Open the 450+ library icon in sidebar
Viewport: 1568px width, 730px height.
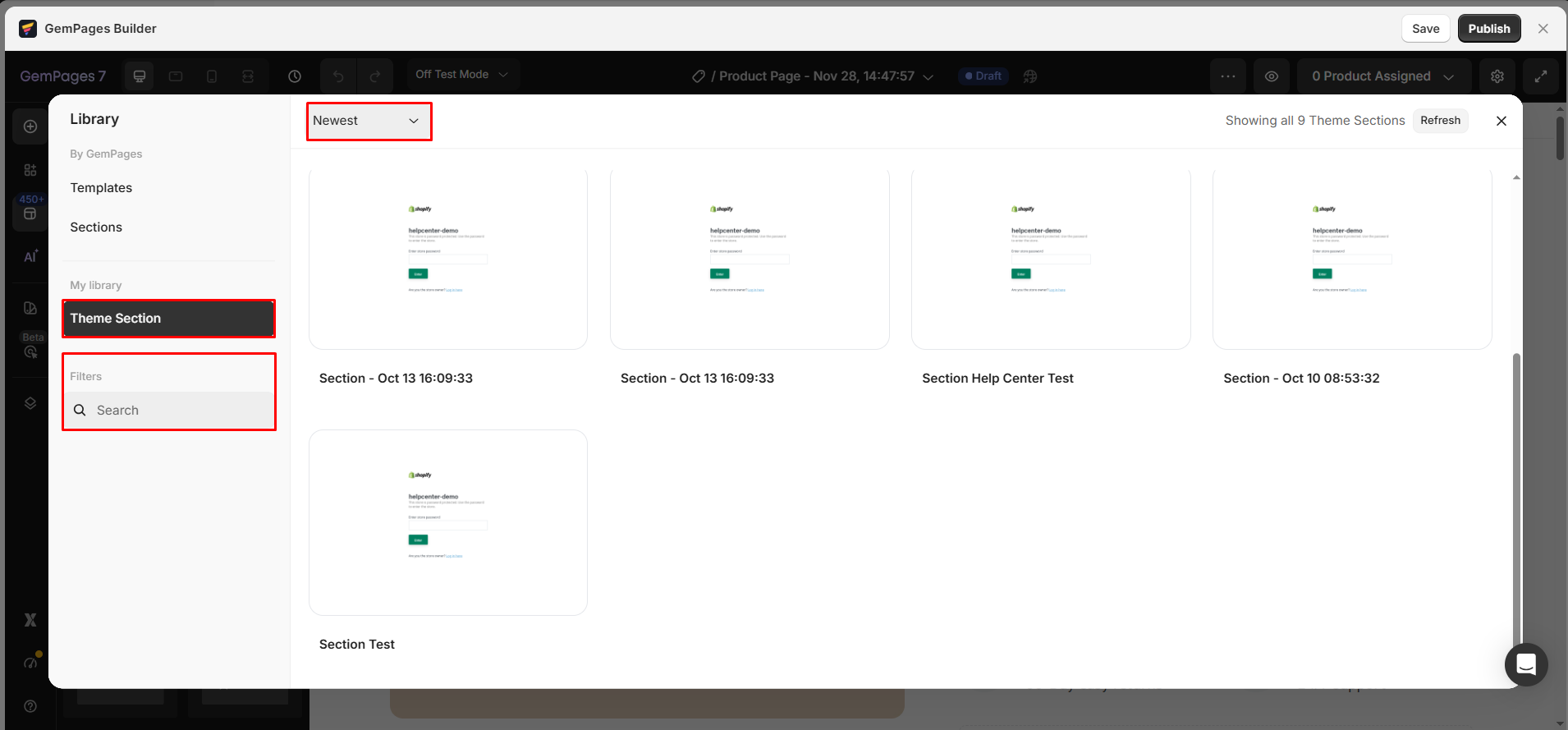point(30,212)
